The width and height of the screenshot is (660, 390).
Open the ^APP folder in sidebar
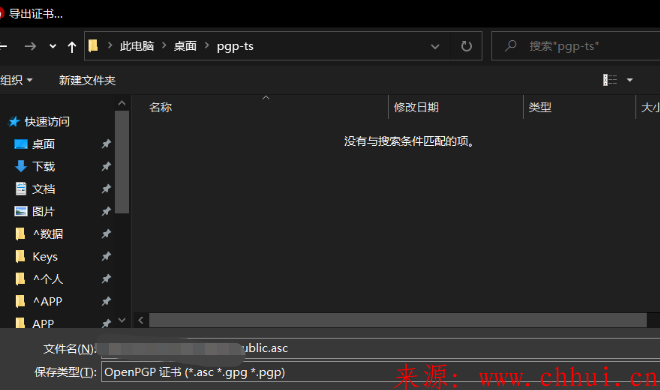[48, 301]
